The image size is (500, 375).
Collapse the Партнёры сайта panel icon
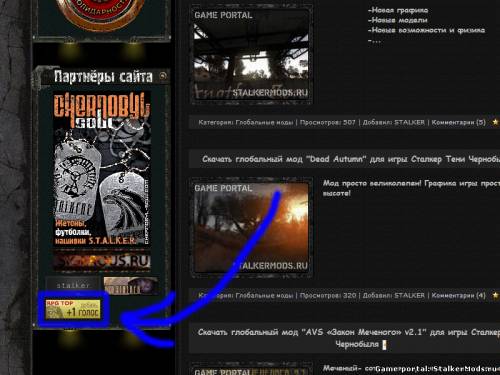tap(163, 76)
